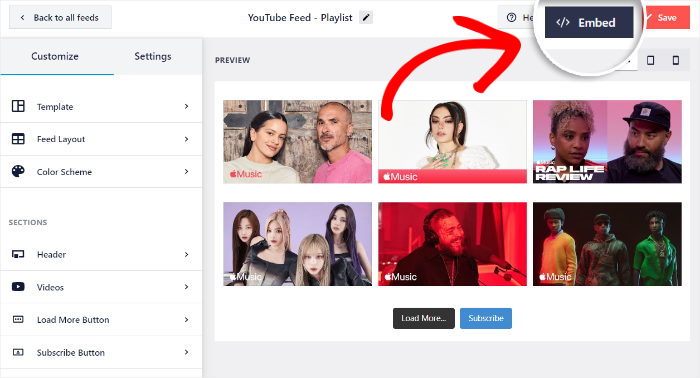Click the Template layout icon
This screenshot has height=378, width=700.
pos(18,106)
